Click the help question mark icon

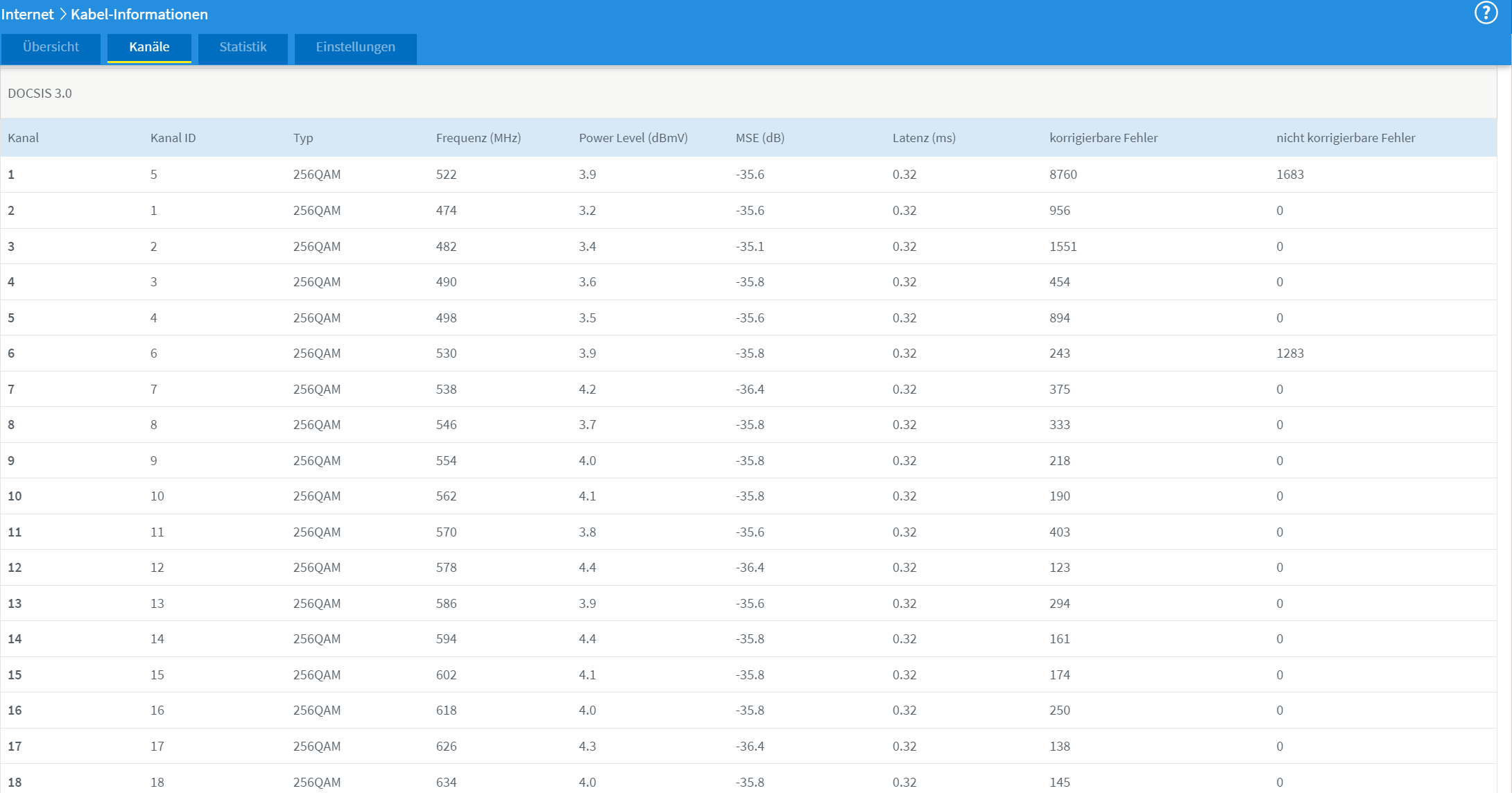(x=1486, y=13)
